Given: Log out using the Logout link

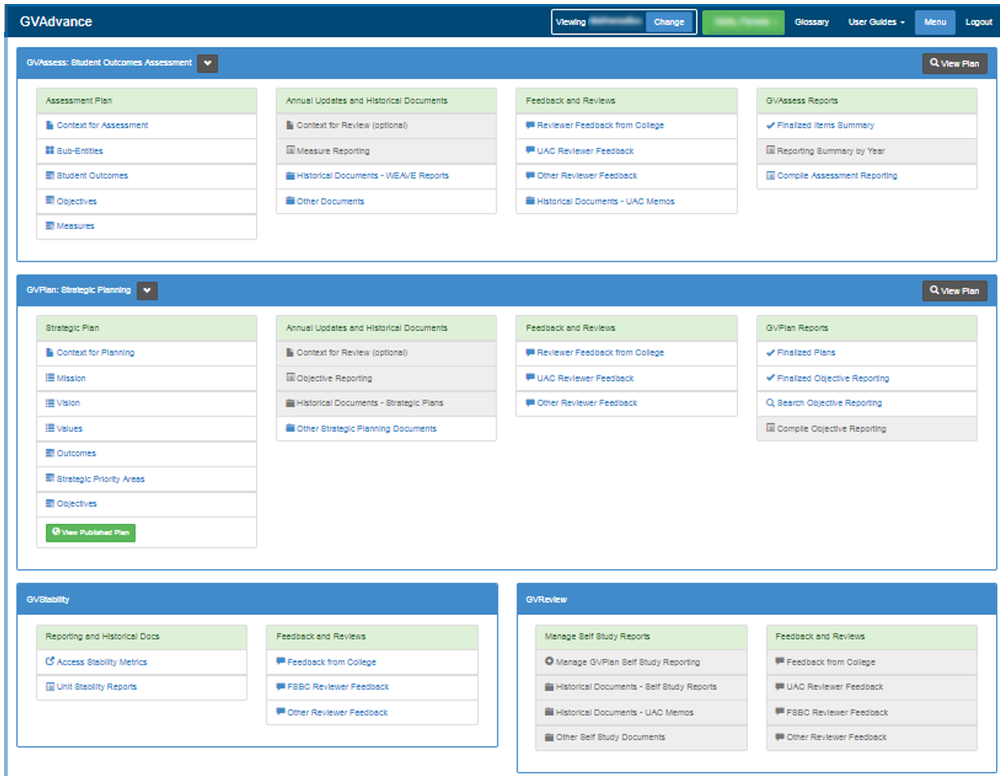Looking at the screenshot, I should 978,22.
